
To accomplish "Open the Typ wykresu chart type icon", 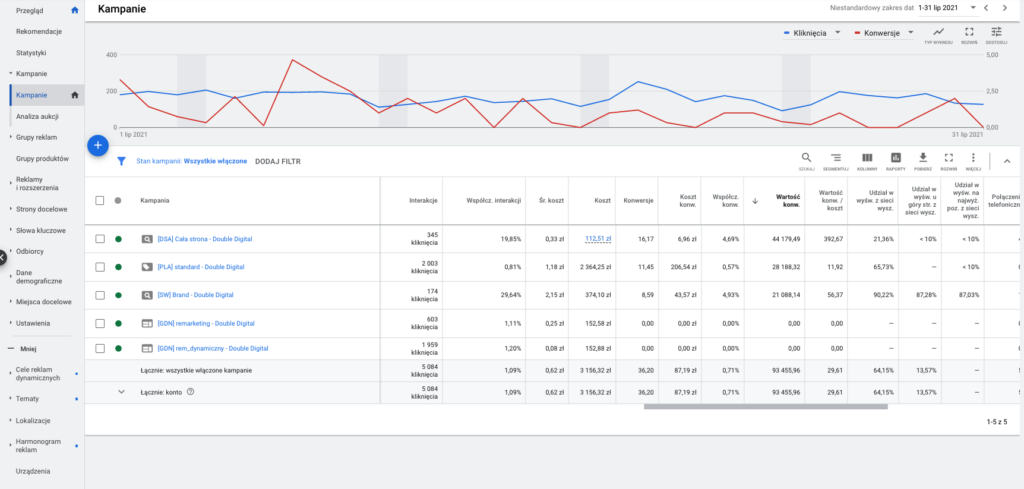I will 938,35.
